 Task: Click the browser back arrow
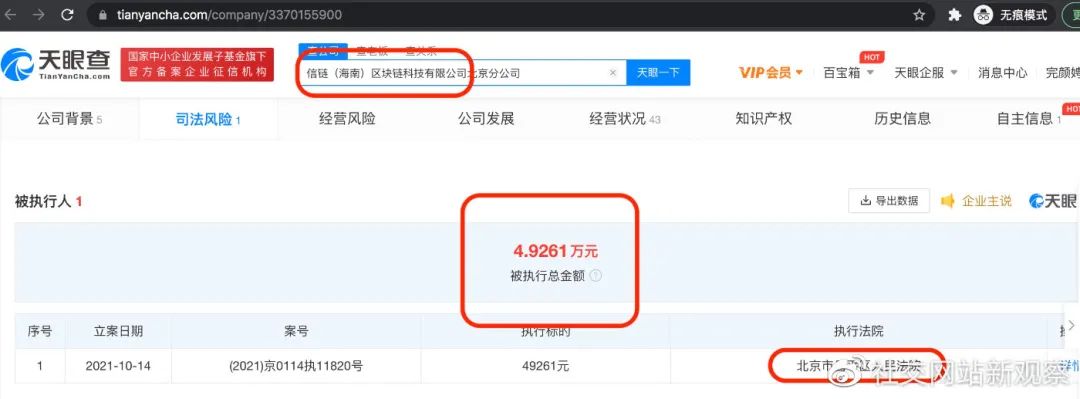pyautogui.click(x=11, y=14)
